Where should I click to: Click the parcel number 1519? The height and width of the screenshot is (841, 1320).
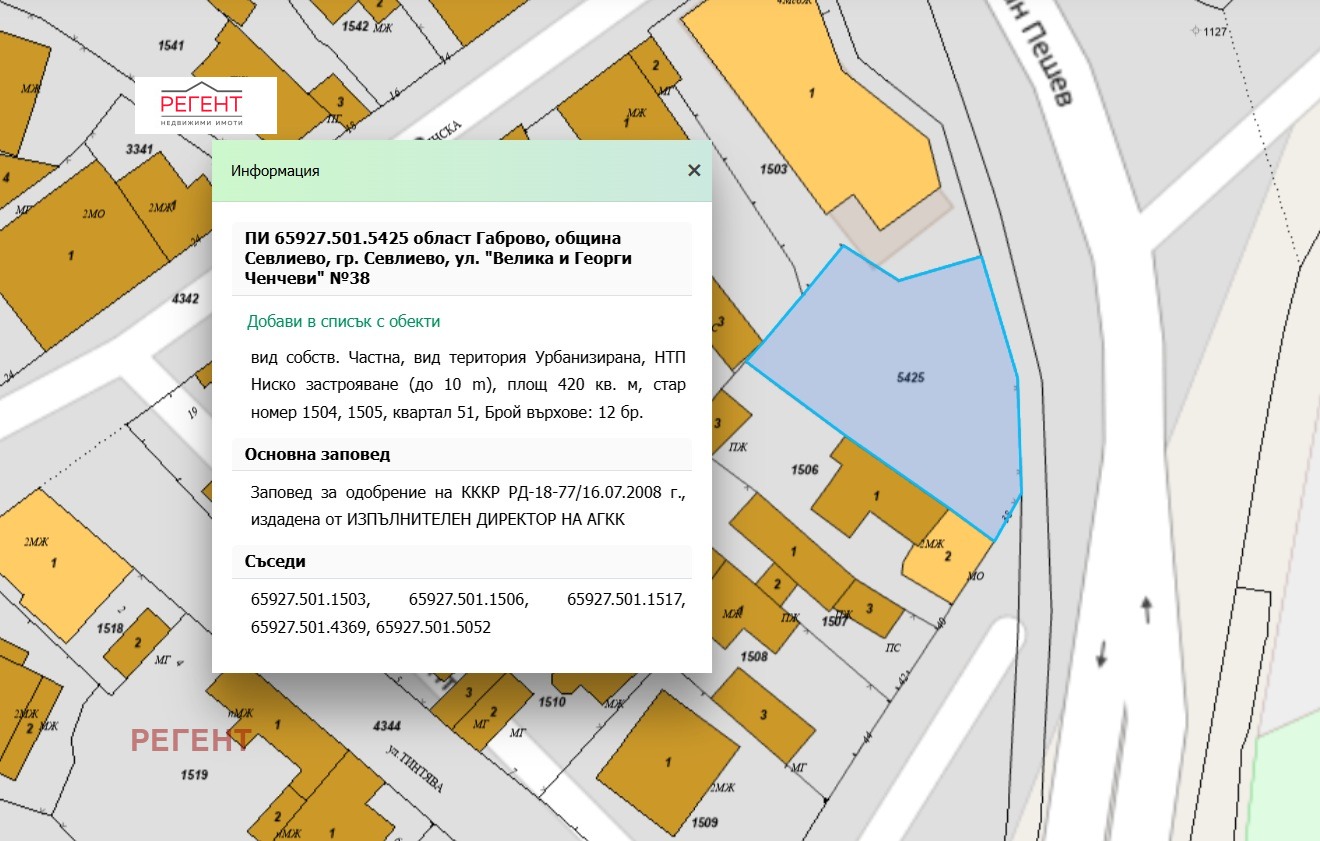pyautogui.click(x=194, y=774)
